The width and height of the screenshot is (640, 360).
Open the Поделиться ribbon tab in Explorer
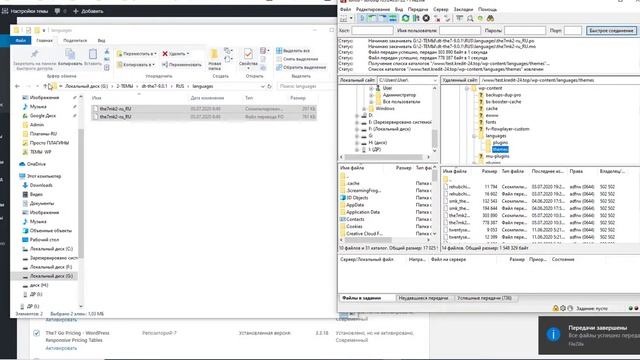75,40
